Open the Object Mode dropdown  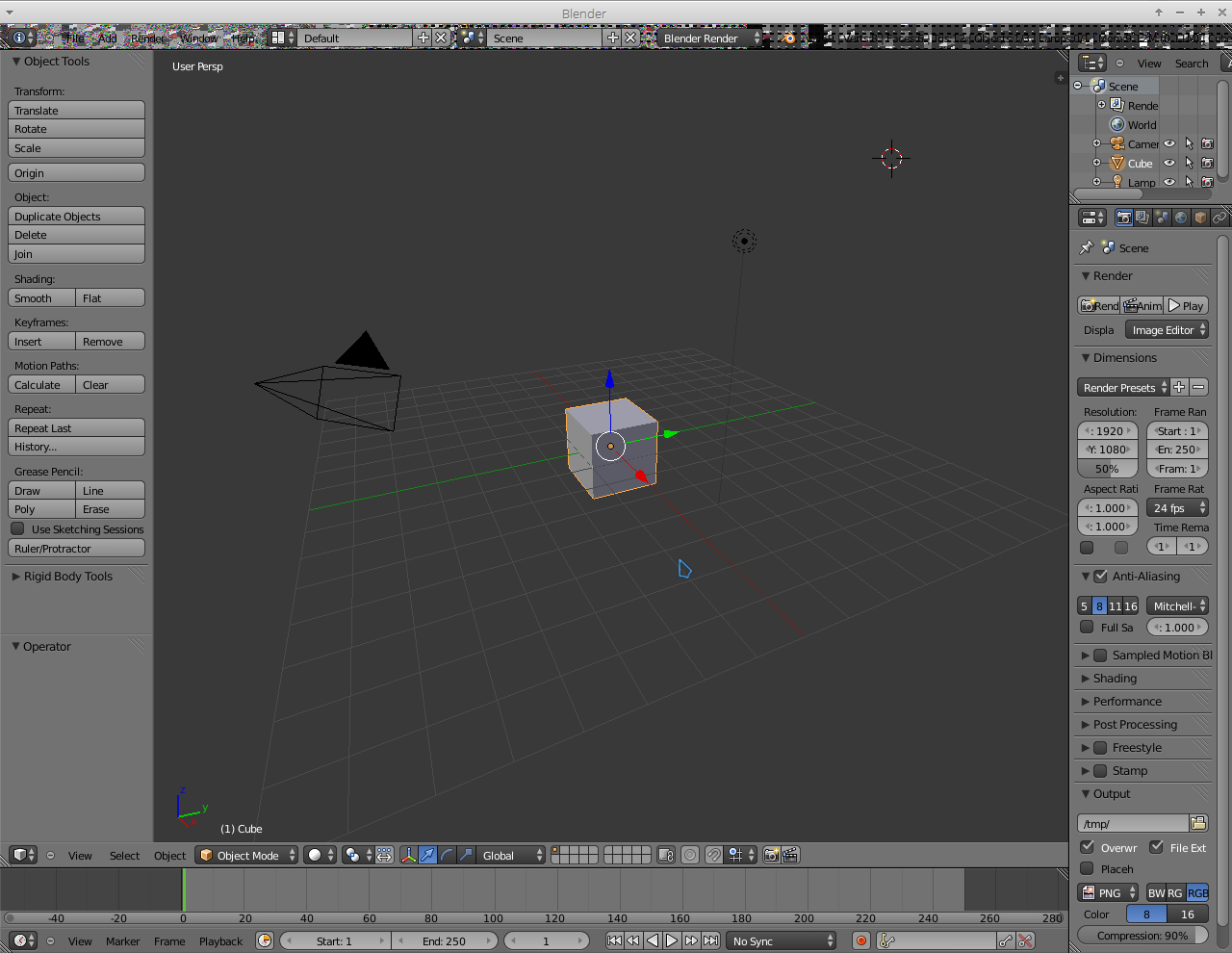(246, 855)
